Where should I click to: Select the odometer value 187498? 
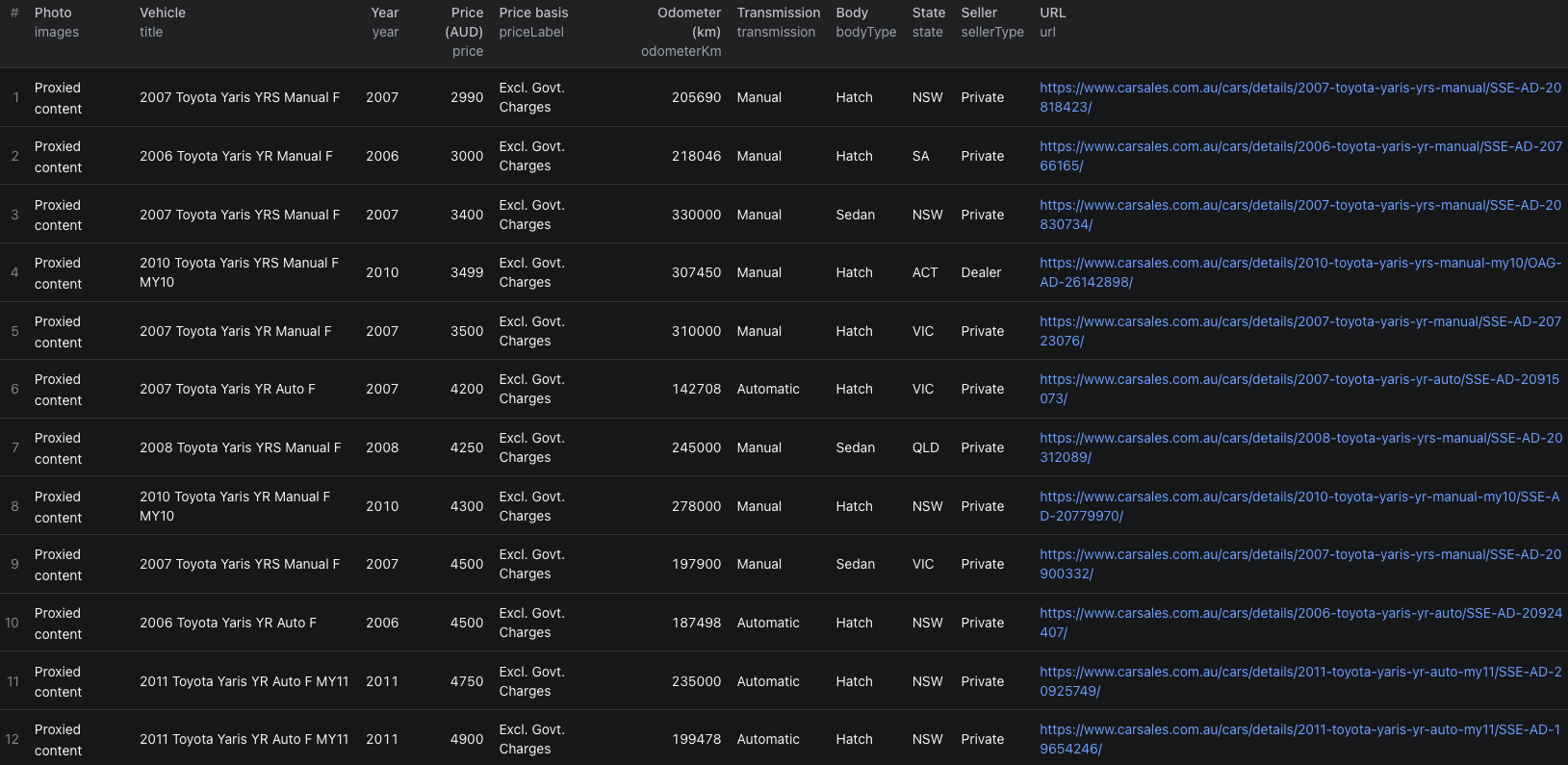click(x=696, y=623)
